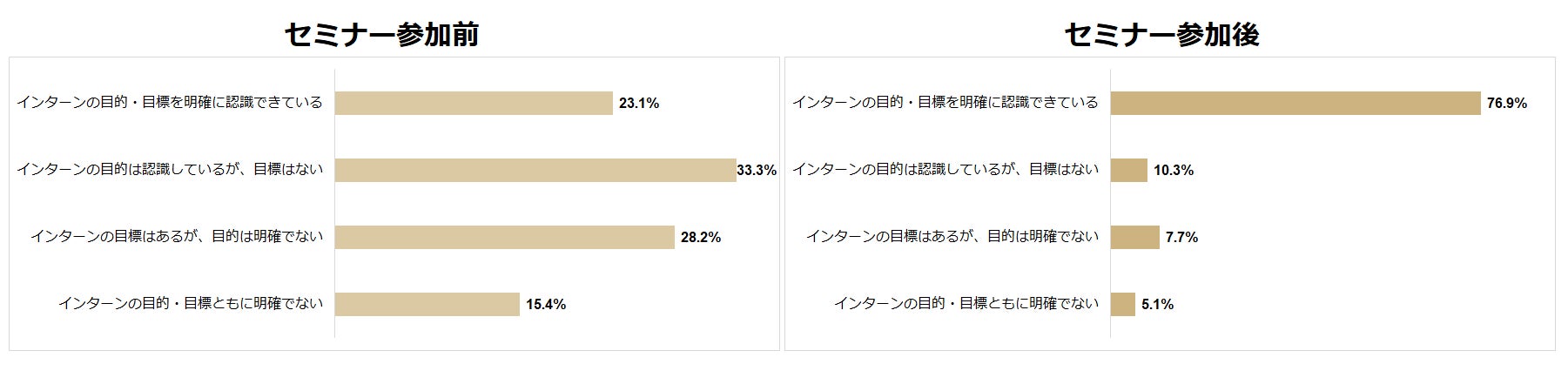Select the 28.2% data label
This screenshot has height=371, width=1568.
[x=701, y=237]
